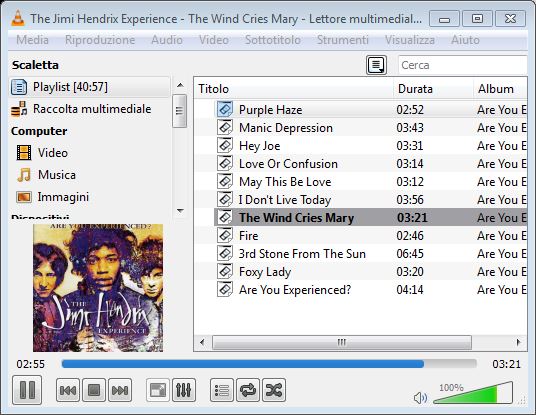The width and height of the screenshot is (536, 415).
Task: Open the Video menu
Action: (x=214, y=40)
